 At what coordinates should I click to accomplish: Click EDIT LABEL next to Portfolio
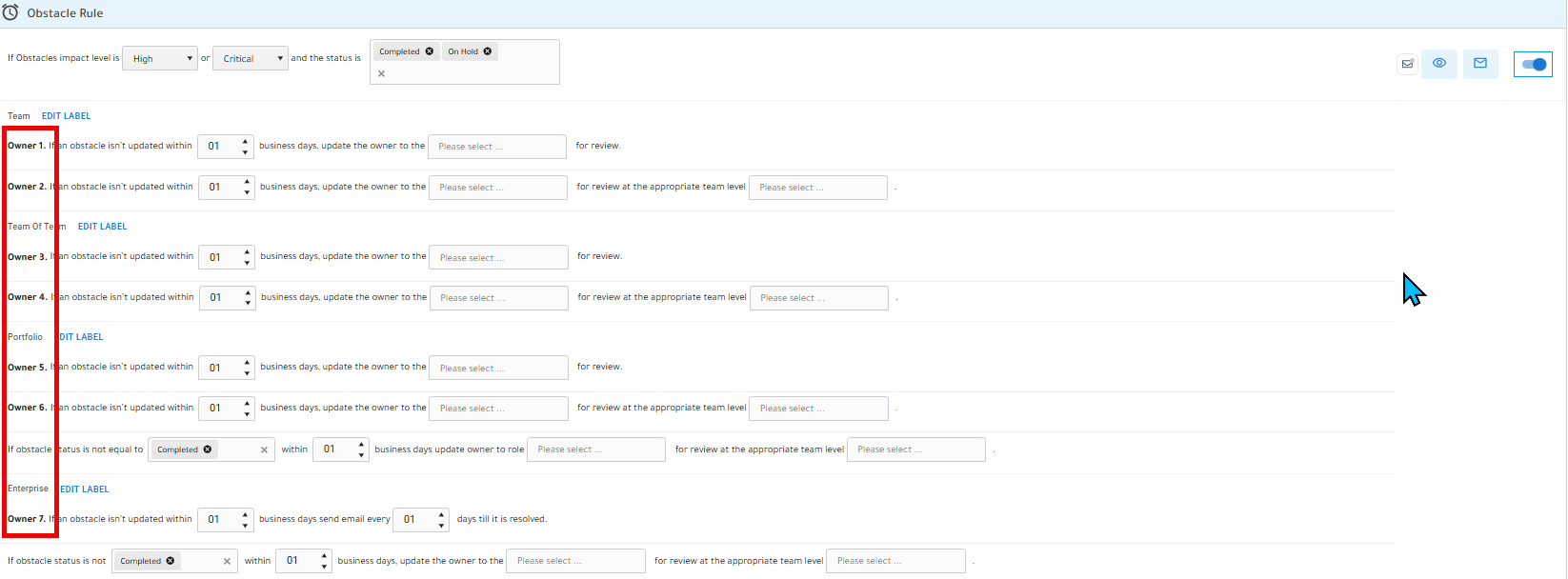coord(80,337)
